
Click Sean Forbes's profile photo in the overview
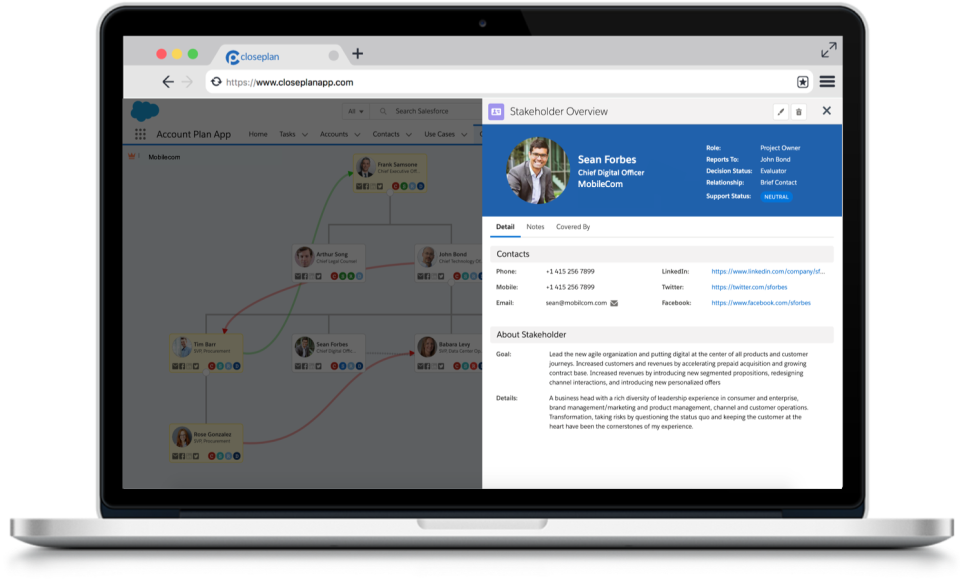click(538, 170)
